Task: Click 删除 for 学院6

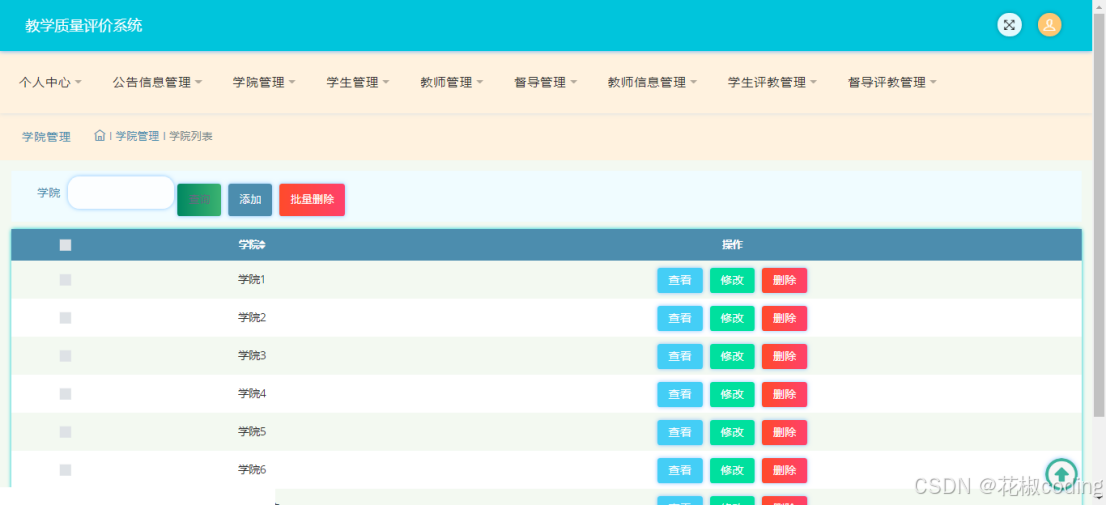Action: (784, 471)
